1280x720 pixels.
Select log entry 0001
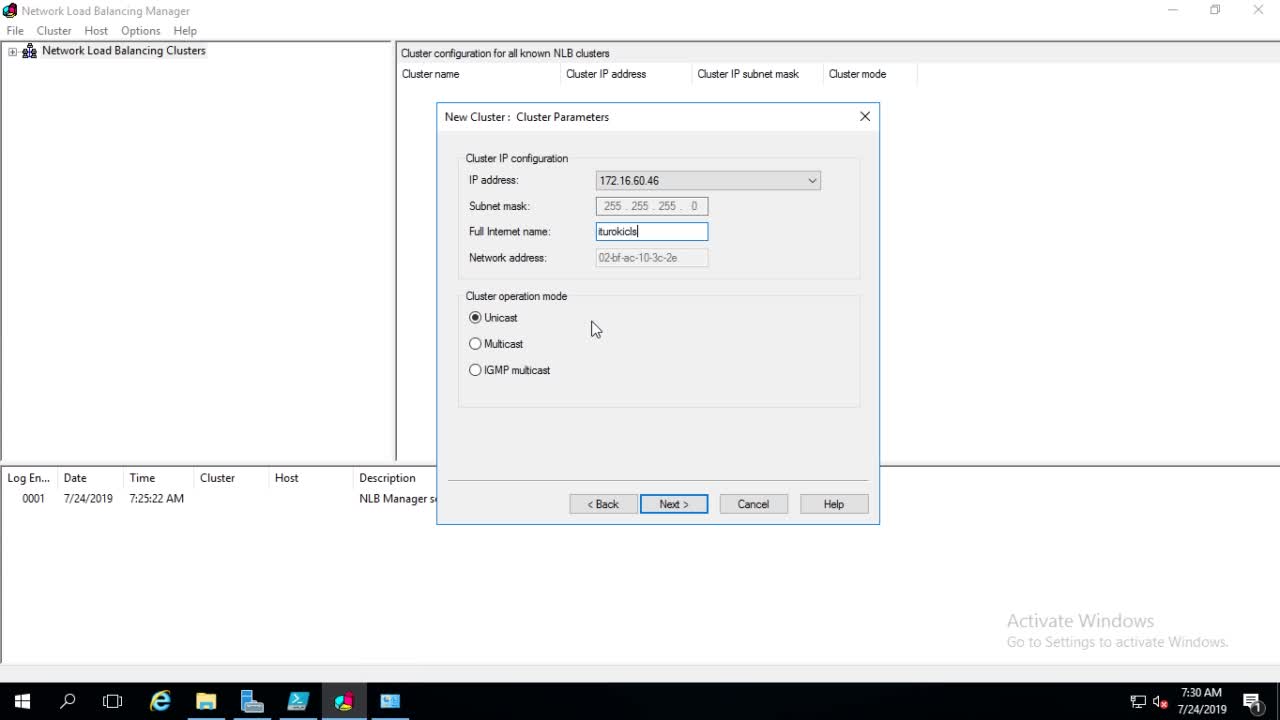[x=33, y=499]
